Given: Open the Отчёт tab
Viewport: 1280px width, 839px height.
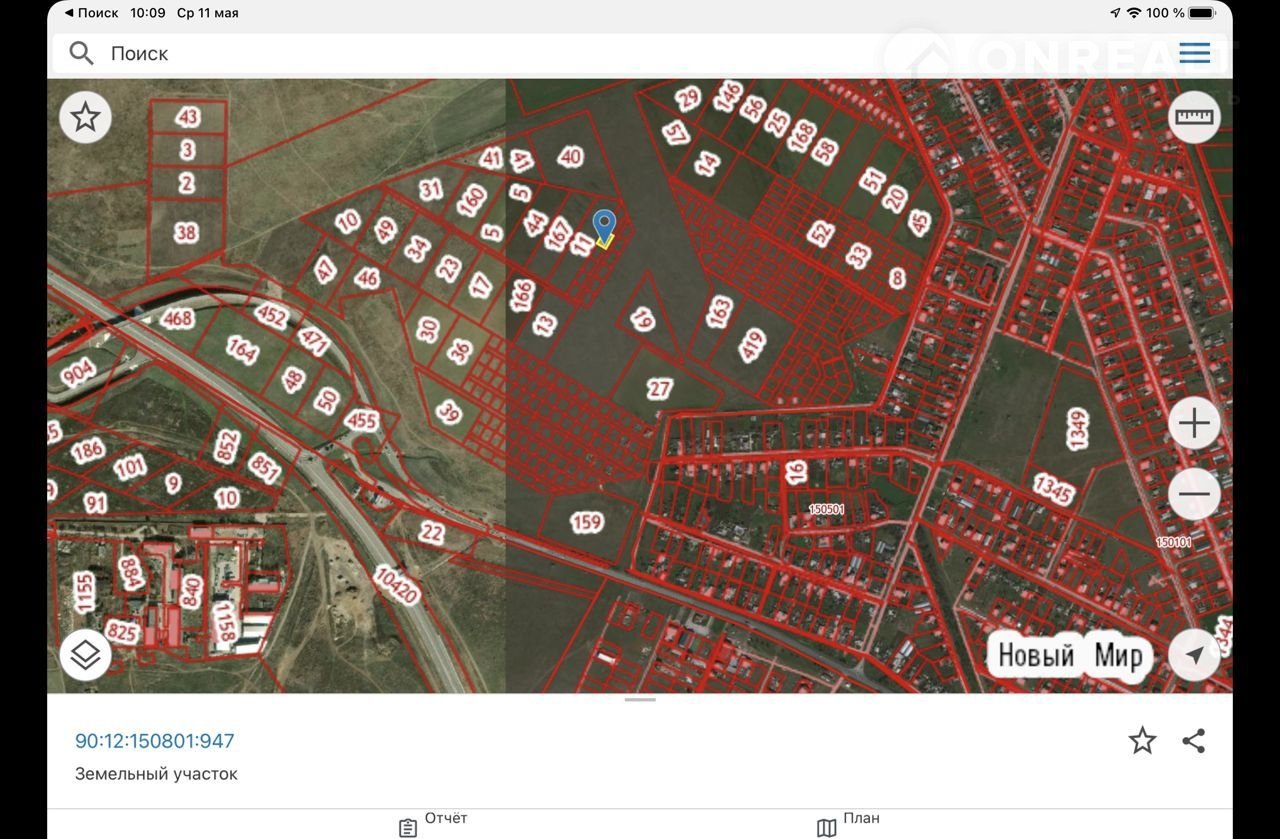Looking at the screenshot, I should tap(433, 823).
